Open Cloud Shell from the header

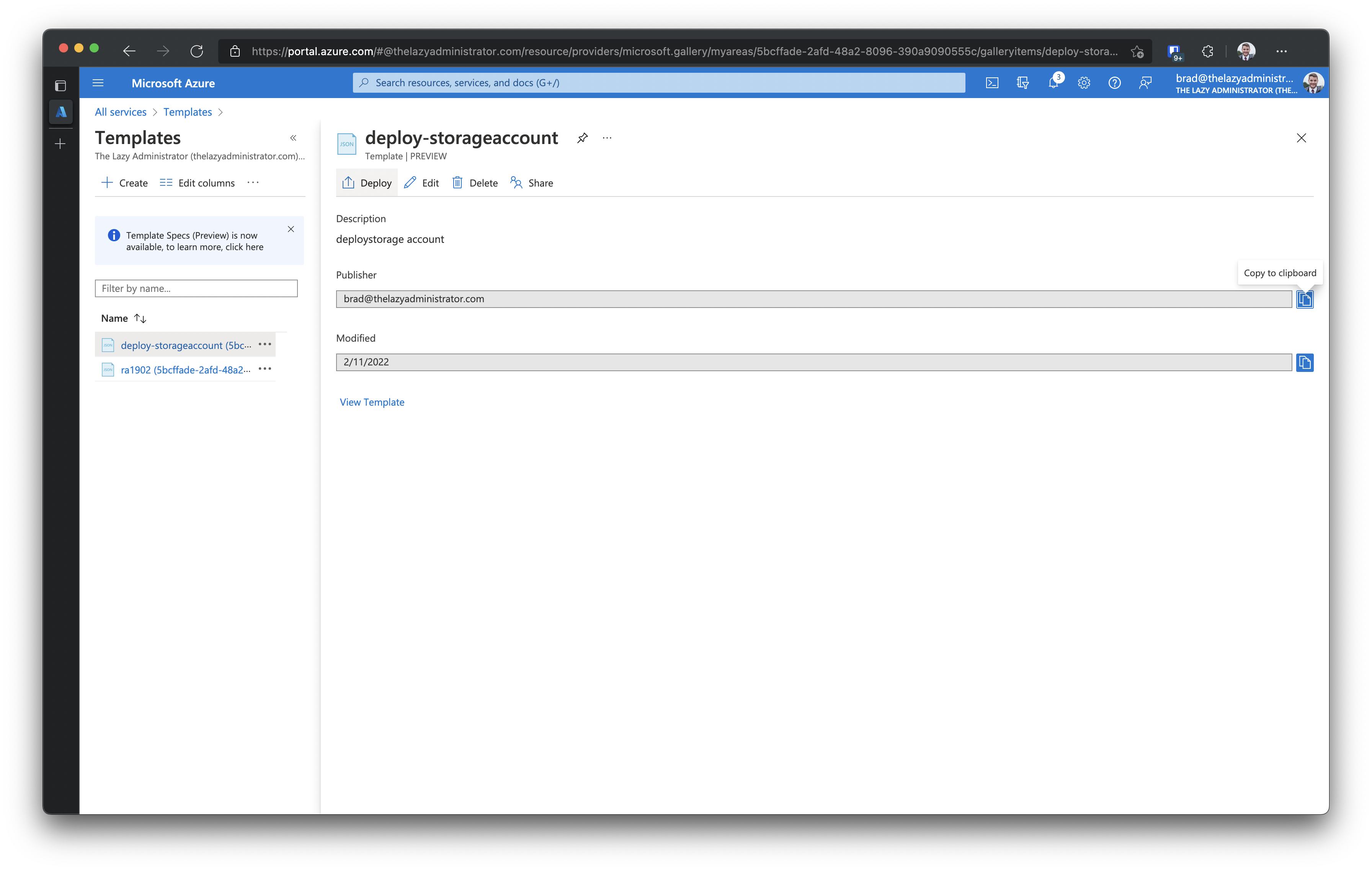pos(992,83)
